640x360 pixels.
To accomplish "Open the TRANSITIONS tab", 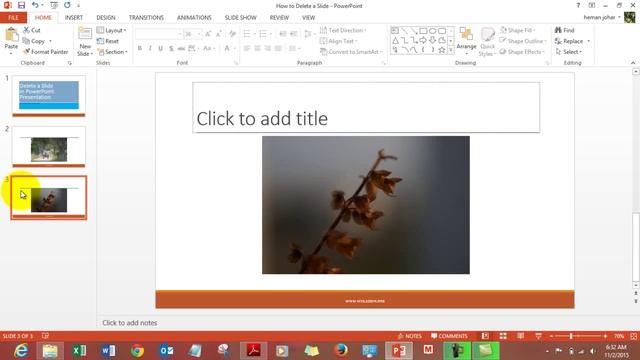I will point(146,18).
